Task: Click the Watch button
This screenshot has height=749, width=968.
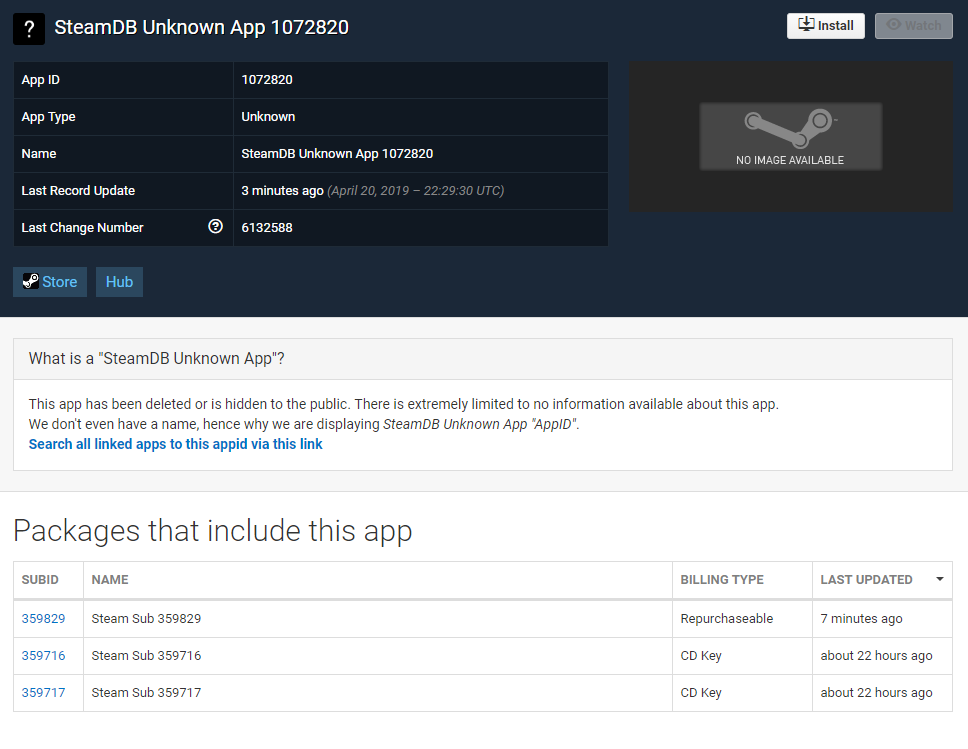Action: coord(914,25)
